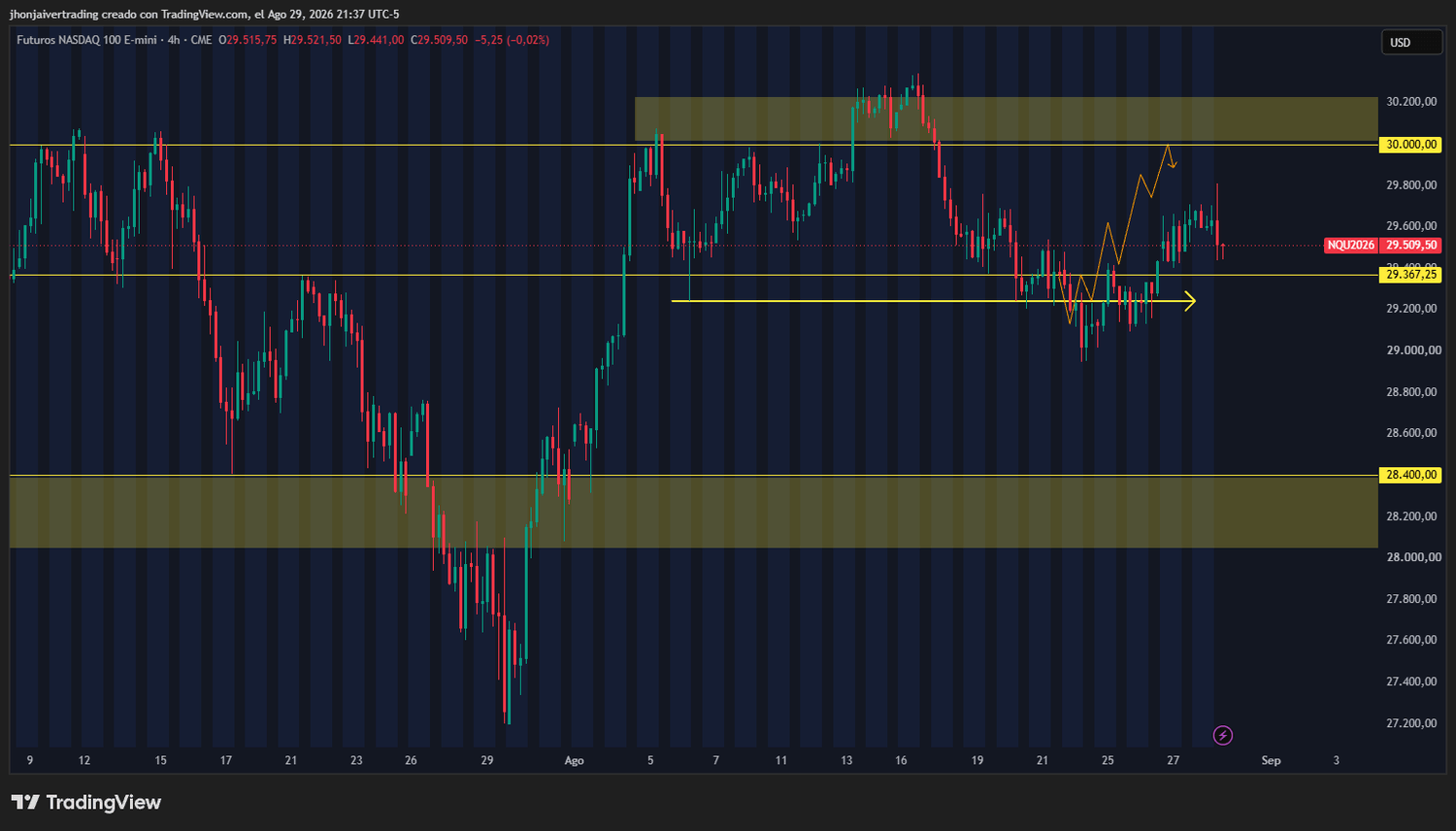Click the 29.367,25 yellow price label
1456x831 pixels.
tap(1410, 275)
